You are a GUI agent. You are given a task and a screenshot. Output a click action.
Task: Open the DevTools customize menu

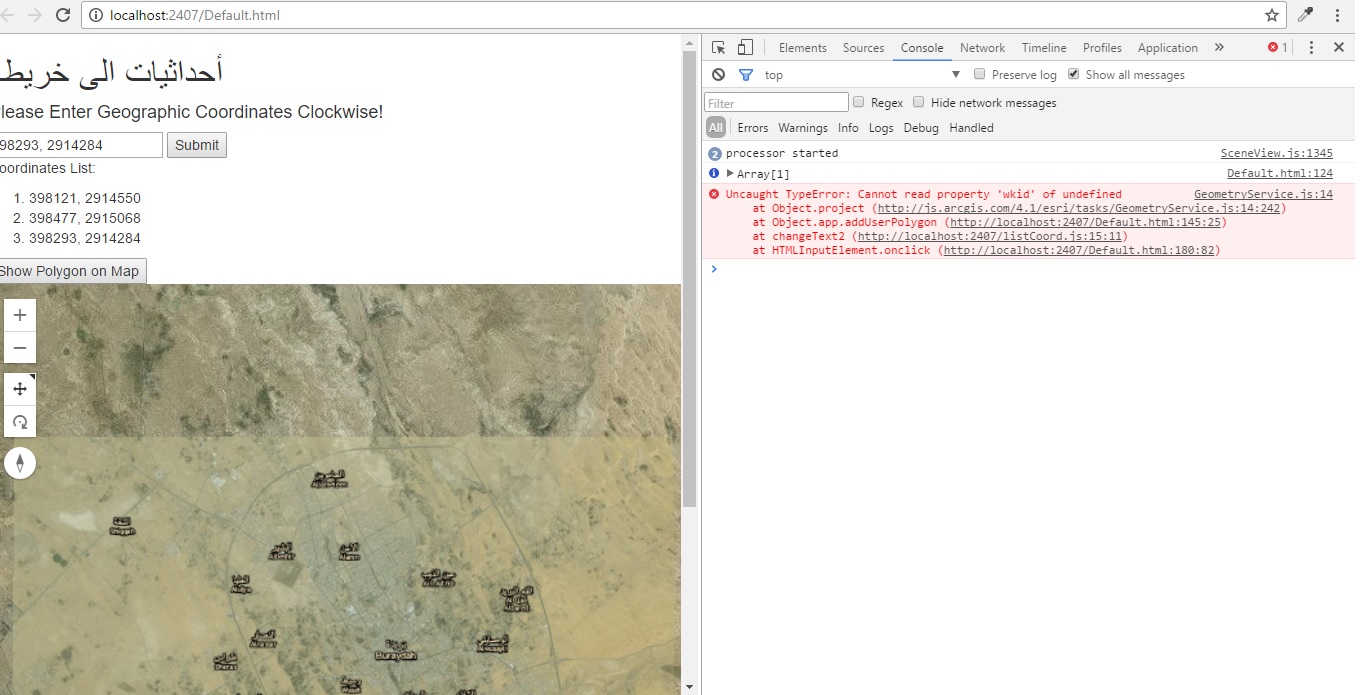click(1311, 47)
